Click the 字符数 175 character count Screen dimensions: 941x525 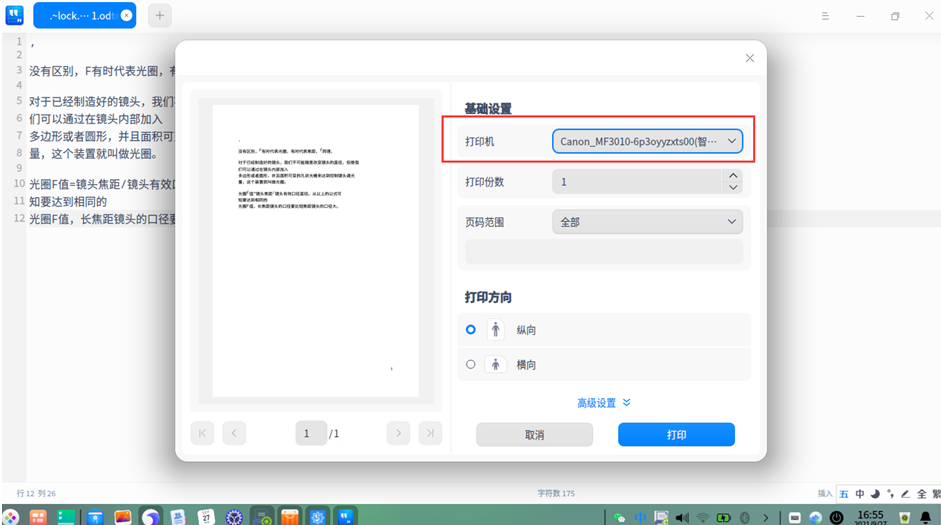tap(556, 493)
